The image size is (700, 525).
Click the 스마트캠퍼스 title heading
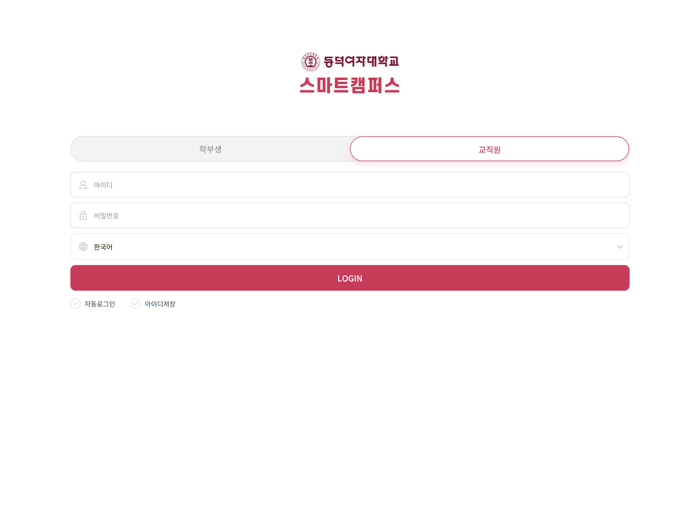coord(350,85)
